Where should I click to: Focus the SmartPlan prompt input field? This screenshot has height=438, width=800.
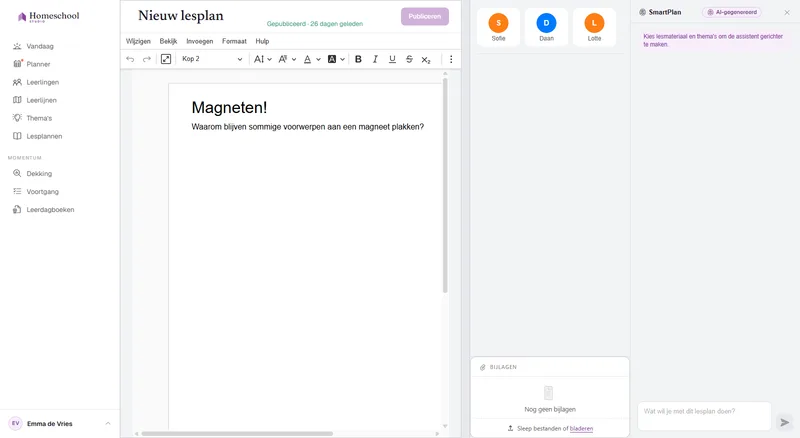click(704, 416)
